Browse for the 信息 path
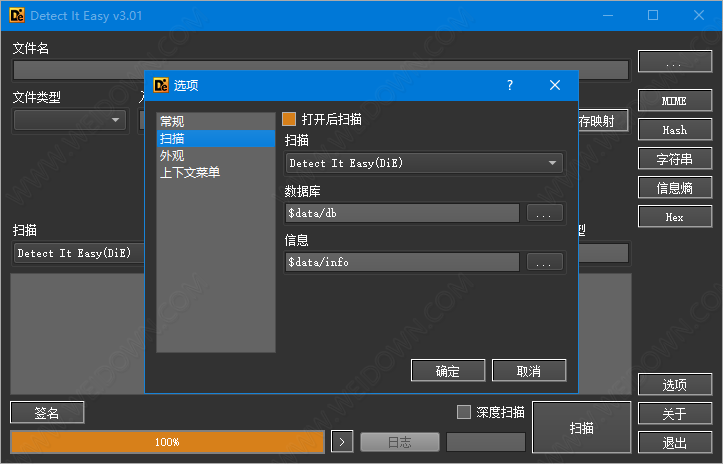This screenshot has width=723, height=464. click(x=544, y=262)
